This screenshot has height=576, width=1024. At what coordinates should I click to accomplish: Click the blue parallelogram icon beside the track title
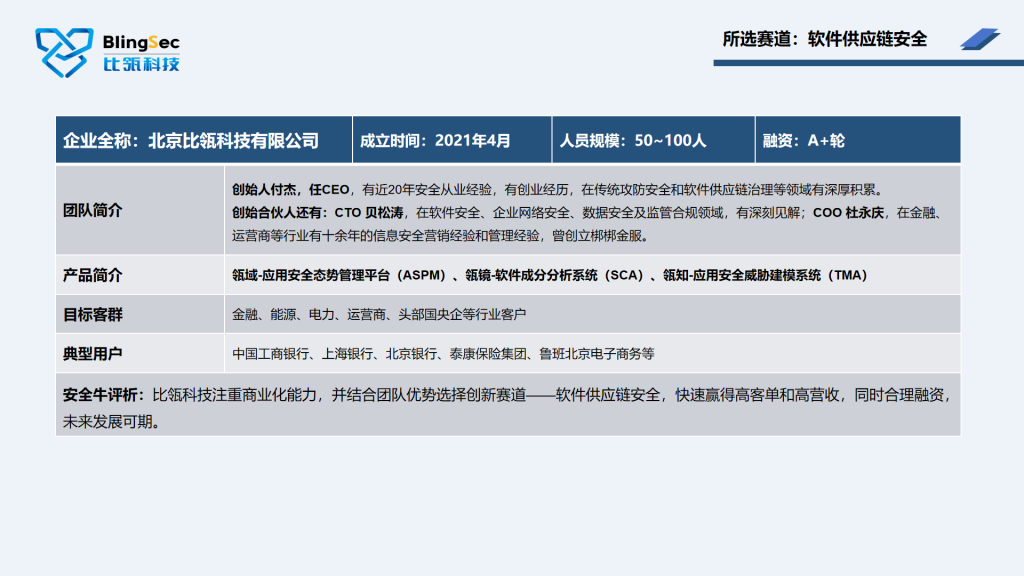point(980,39)
